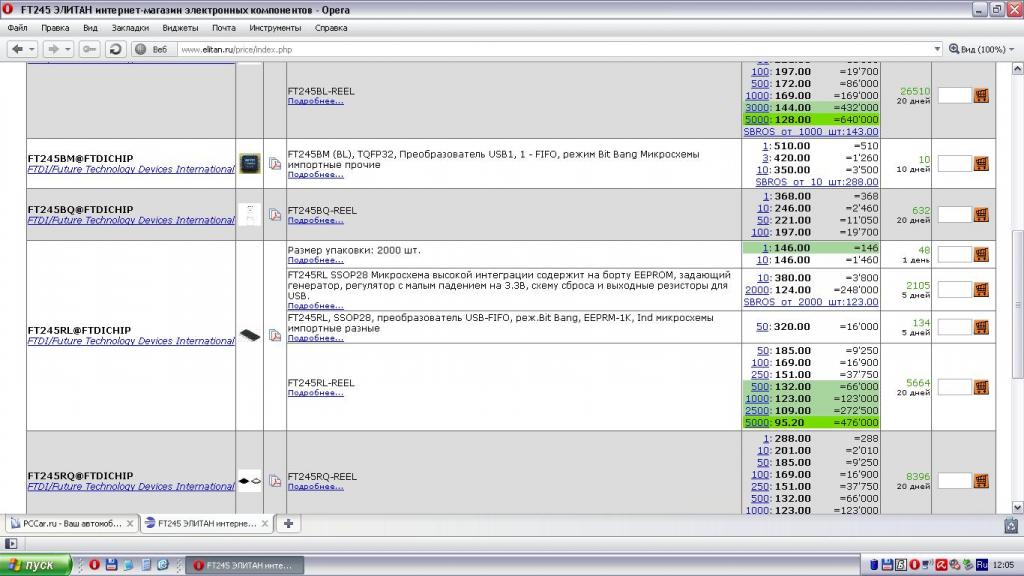Click Подробнее link under FT245BL-REEL
This screenshot has width=1024, height=576.
click(315, 101)
